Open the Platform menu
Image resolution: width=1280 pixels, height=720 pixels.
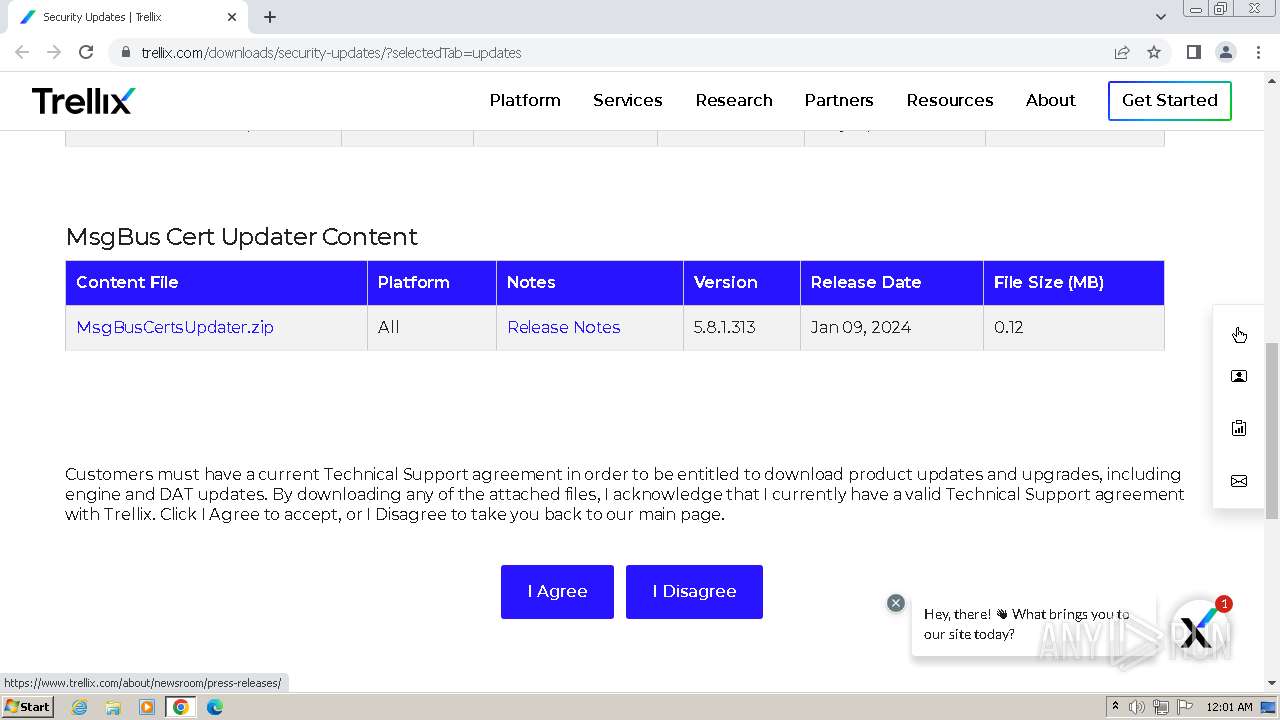[525, 100]
